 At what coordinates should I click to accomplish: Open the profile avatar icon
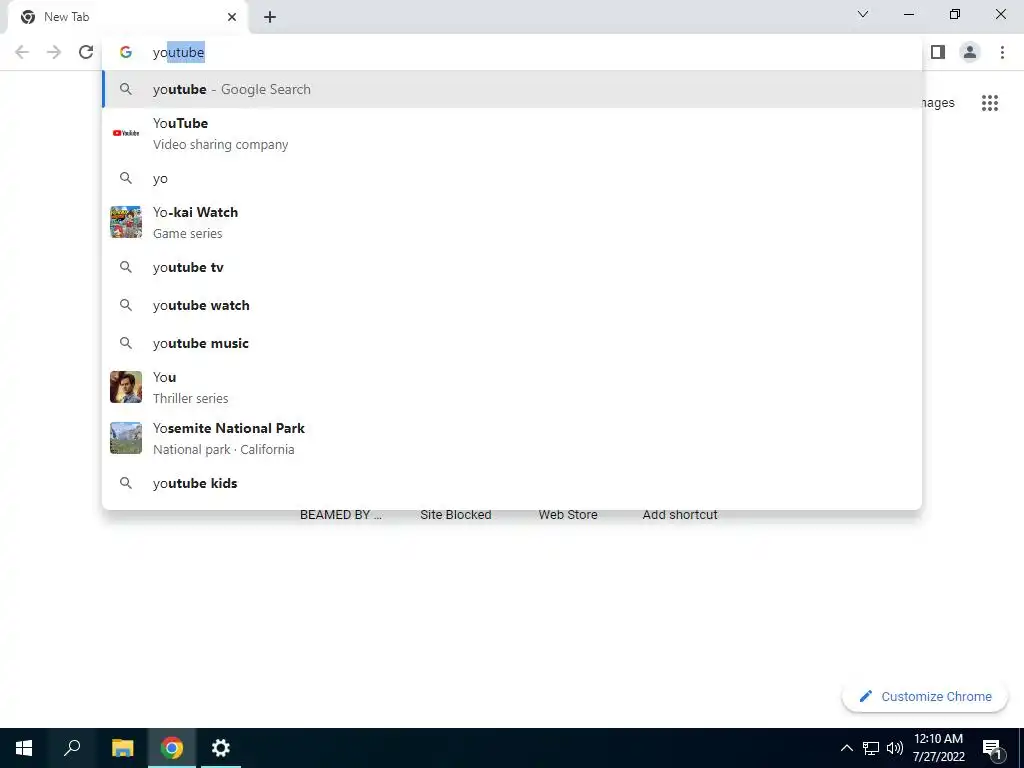point(970,52)
